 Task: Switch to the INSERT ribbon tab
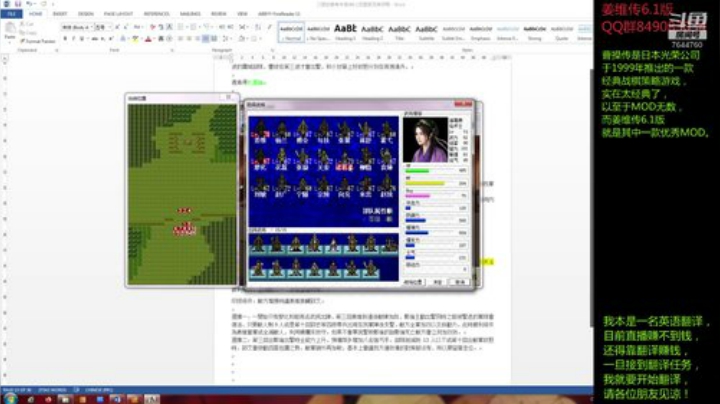click(60, 14)
